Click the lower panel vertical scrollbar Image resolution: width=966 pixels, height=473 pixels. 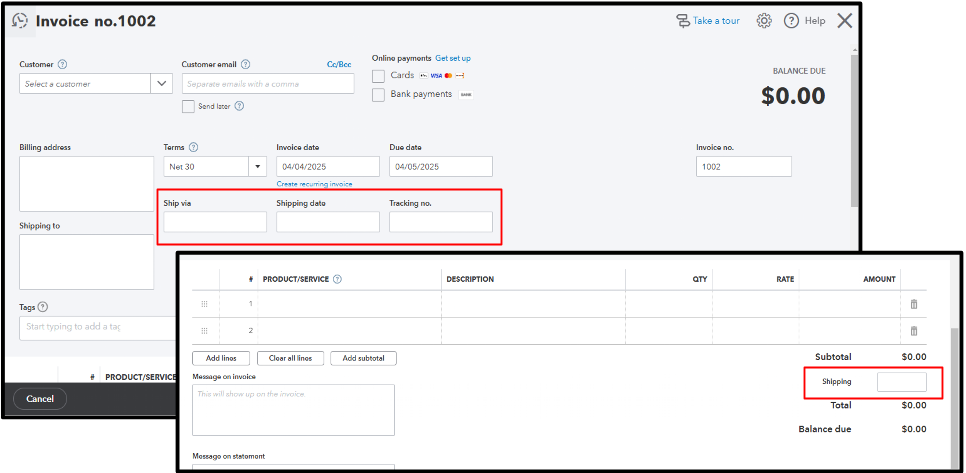click(x=954, y=400)
